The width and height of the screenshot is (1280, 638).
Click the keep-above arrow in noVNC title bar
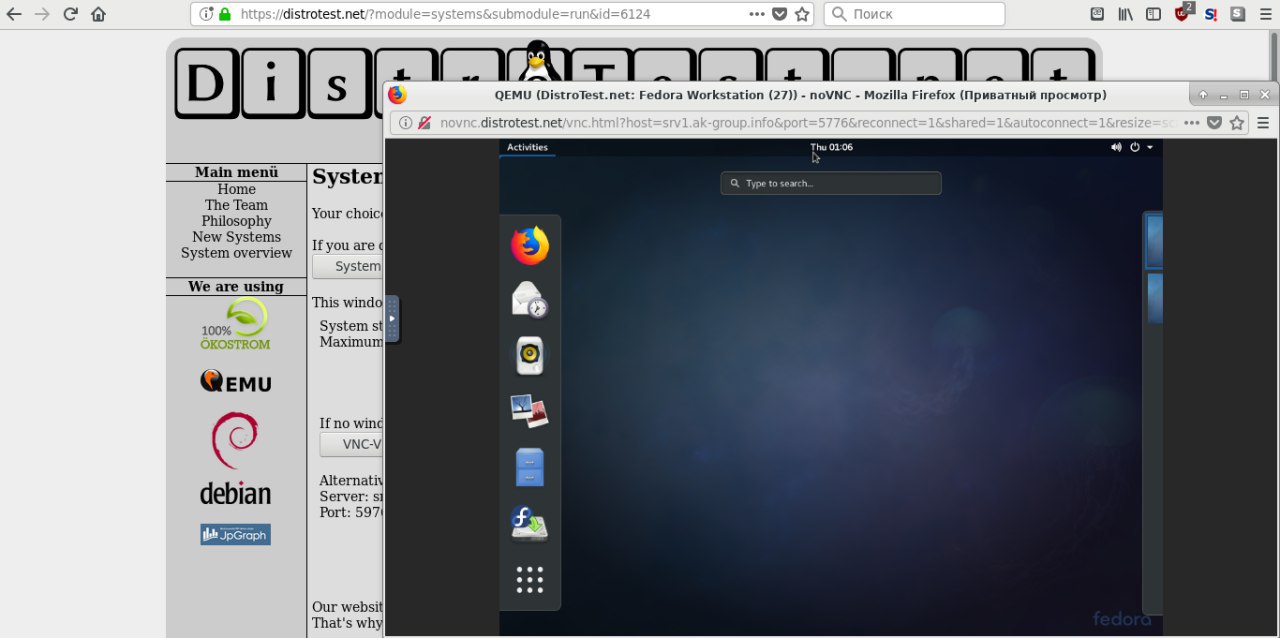(1203, 95)
